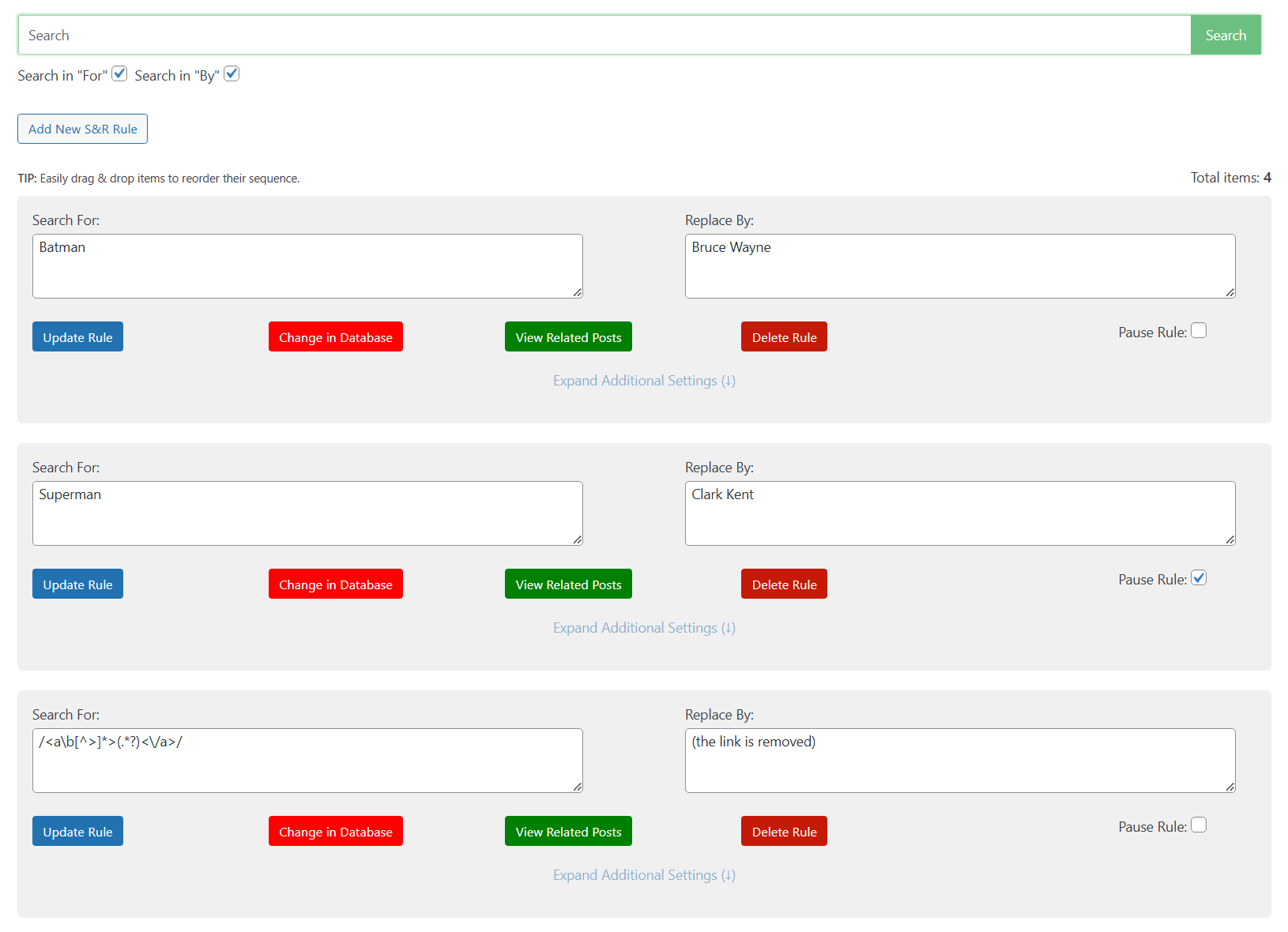This screenshot has width=1288, height=932.
Task: Toggle the Search in "By" checkbox
Action: click(232, 74)
